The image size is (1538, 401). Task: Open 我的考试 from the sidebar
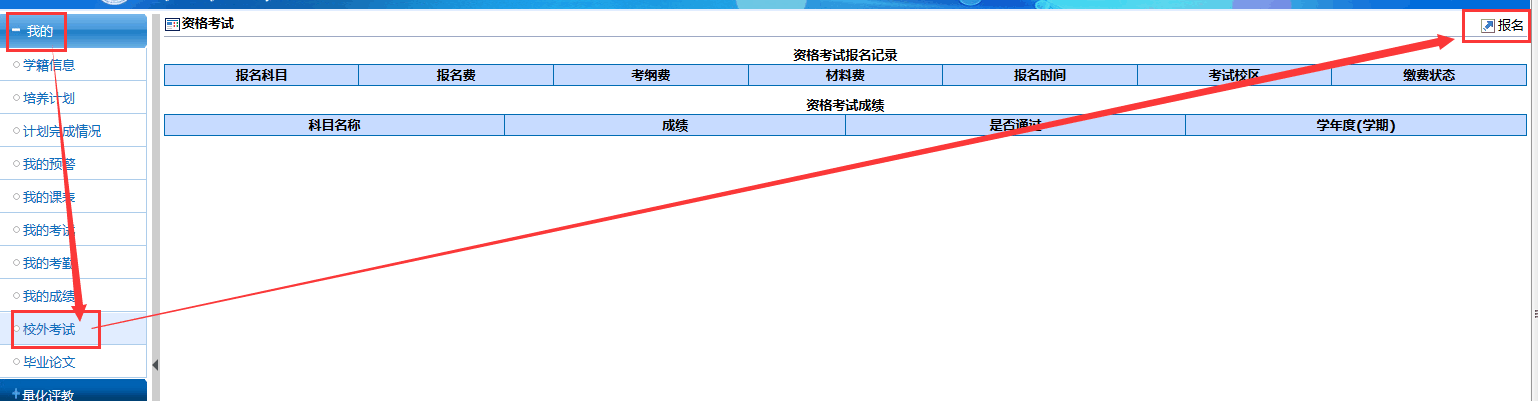point(49,230)
